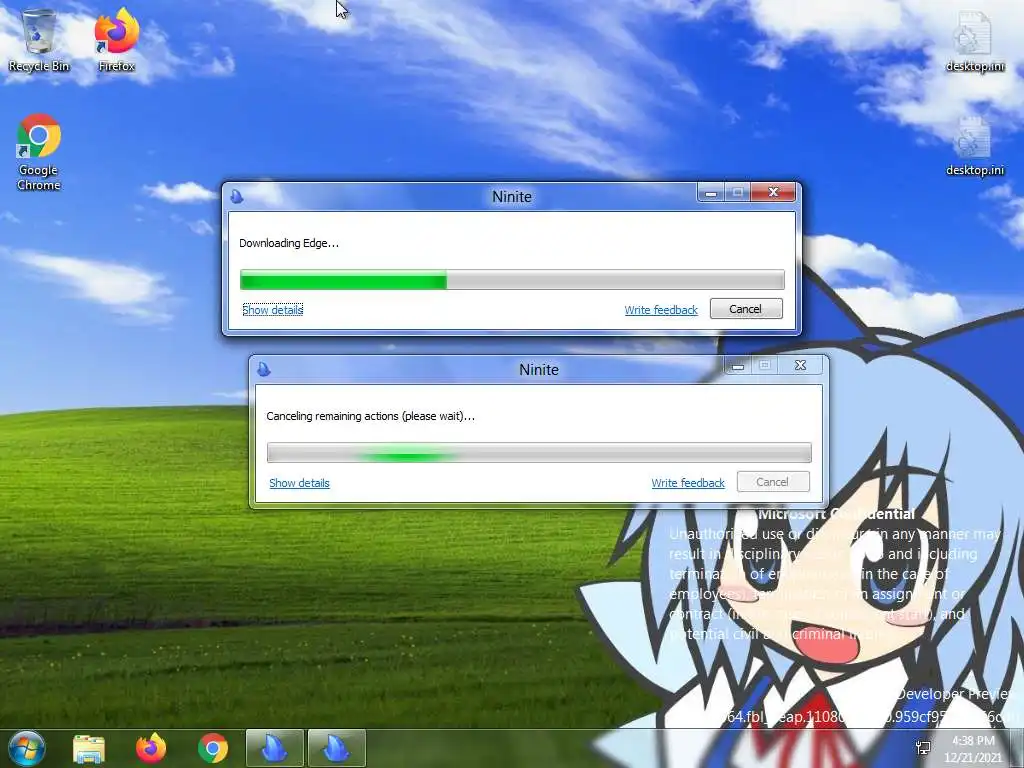1024x768 pixels.
Task: Minimize the Downloading Edge Ninite window
Action: pyautogui.click(x=711, y=193)
